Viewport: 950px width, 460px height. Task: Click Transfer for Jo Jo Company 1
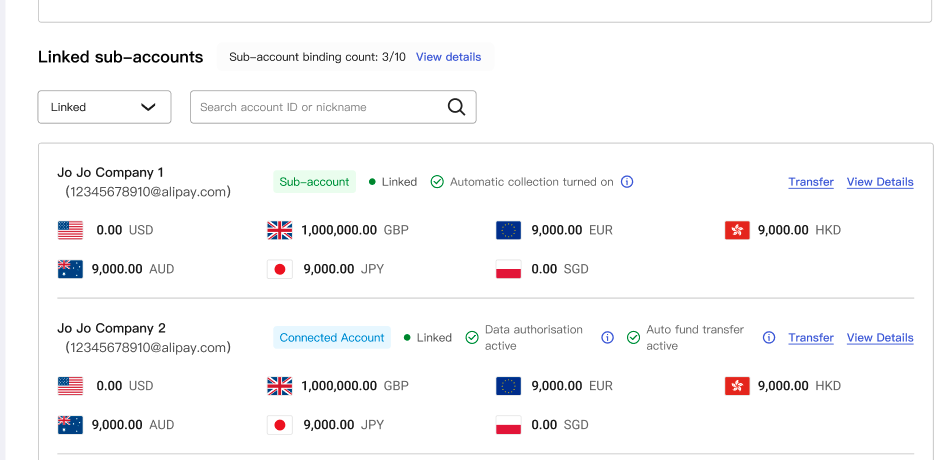tap(810, 182)
